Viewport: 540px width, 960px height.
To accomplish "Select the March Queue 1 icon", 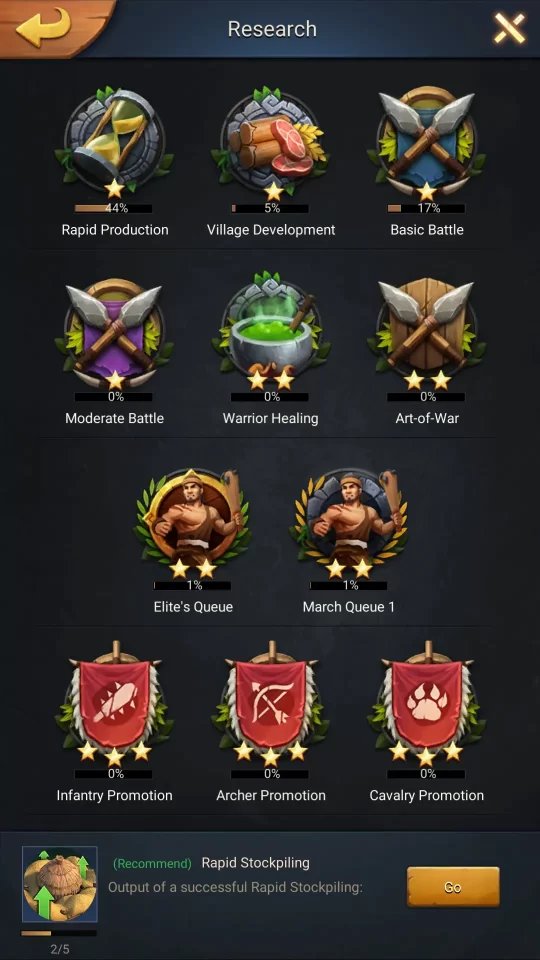I will (x=349, y=522).
